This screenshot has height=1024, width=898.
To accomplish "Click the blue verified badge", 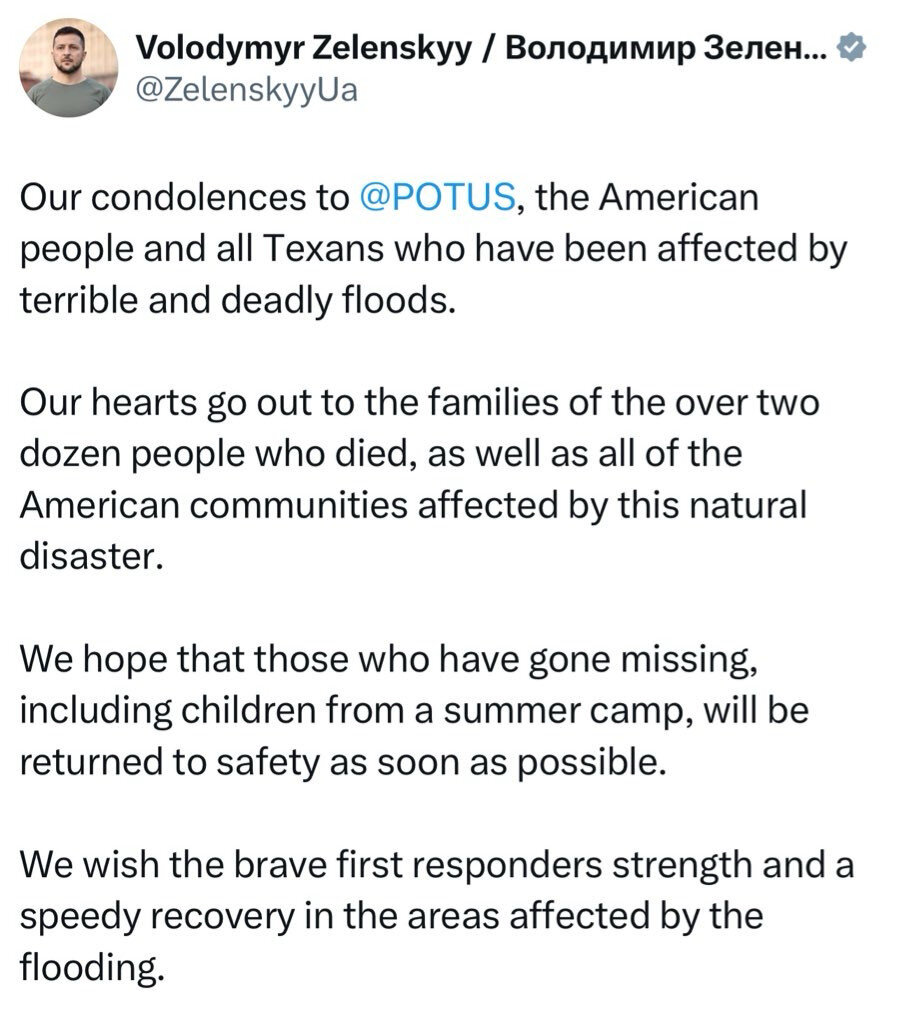I will (x=851, y=48).
